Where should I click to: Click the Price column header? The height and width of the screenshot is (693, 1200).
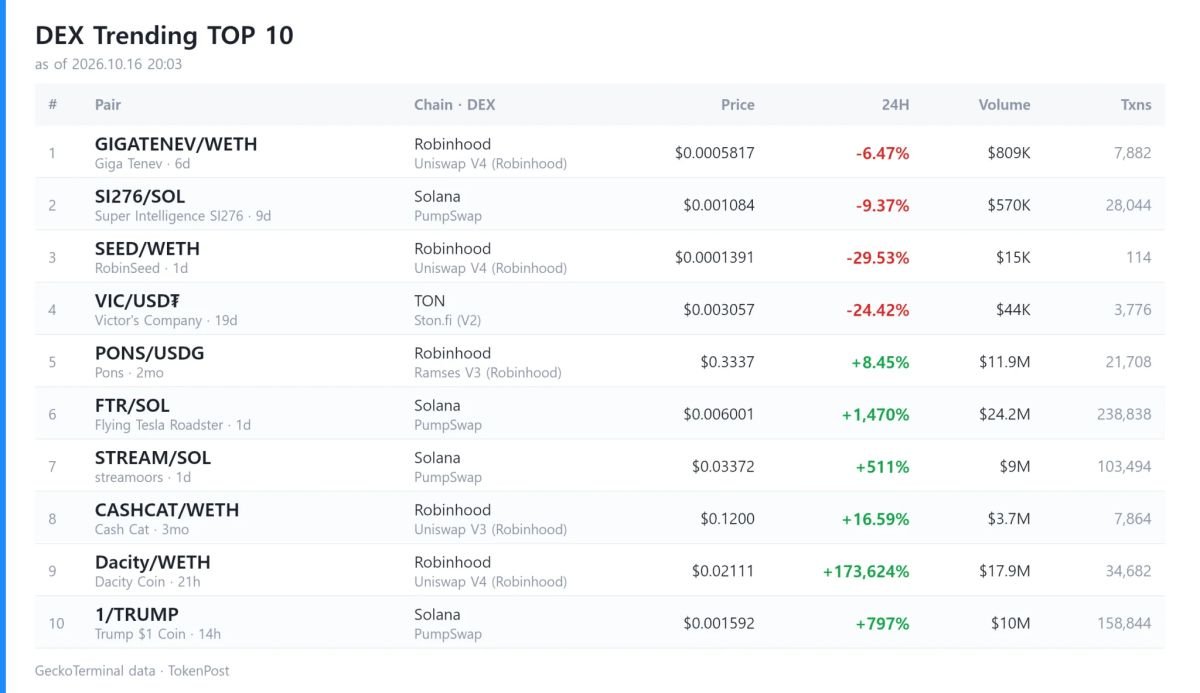[x=738, y=104]
